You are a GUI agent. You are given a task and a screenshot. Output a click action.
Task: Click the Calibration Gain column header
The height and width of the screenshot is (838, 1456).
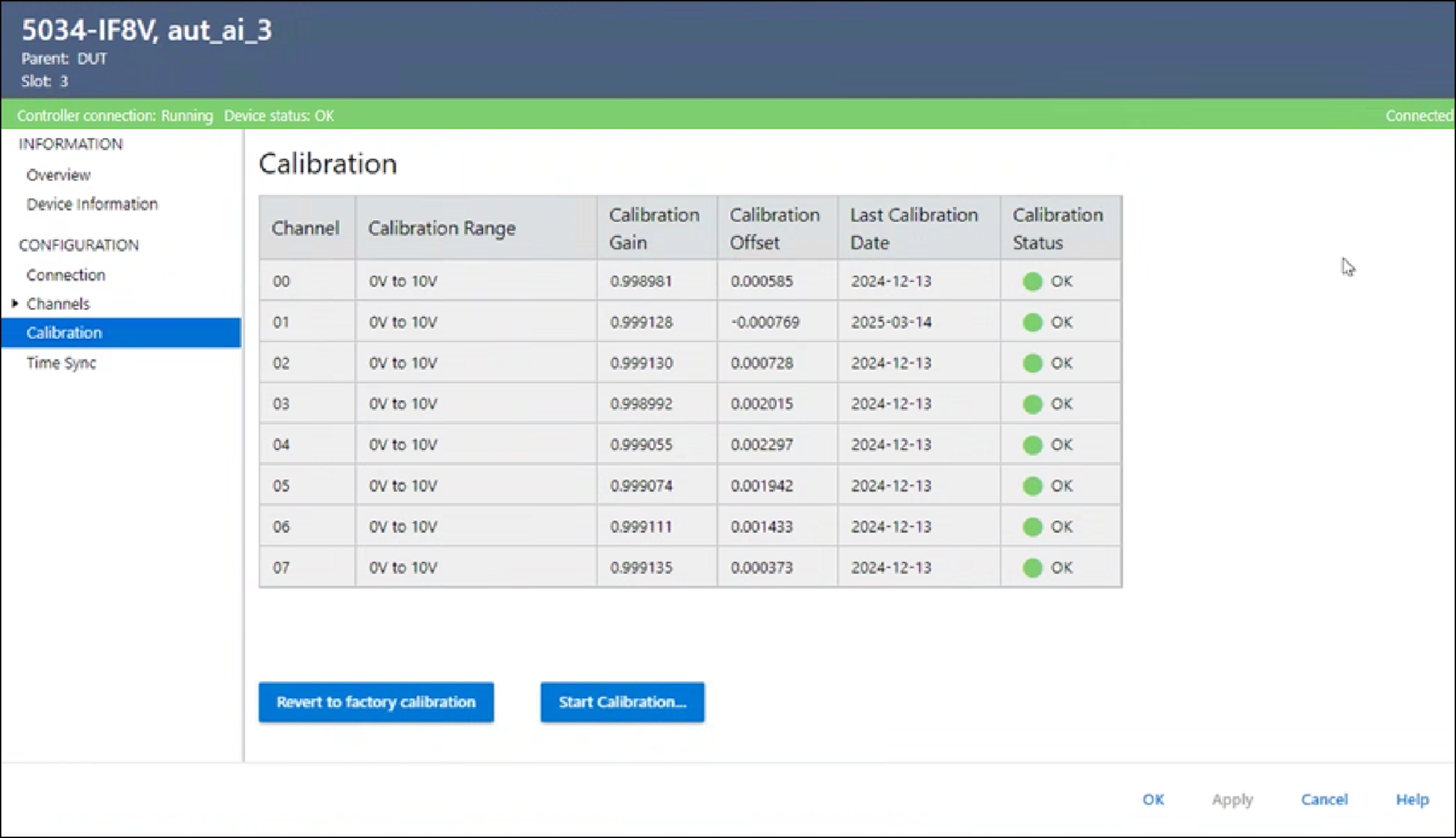pyautogui.click(x=654, y=229)
